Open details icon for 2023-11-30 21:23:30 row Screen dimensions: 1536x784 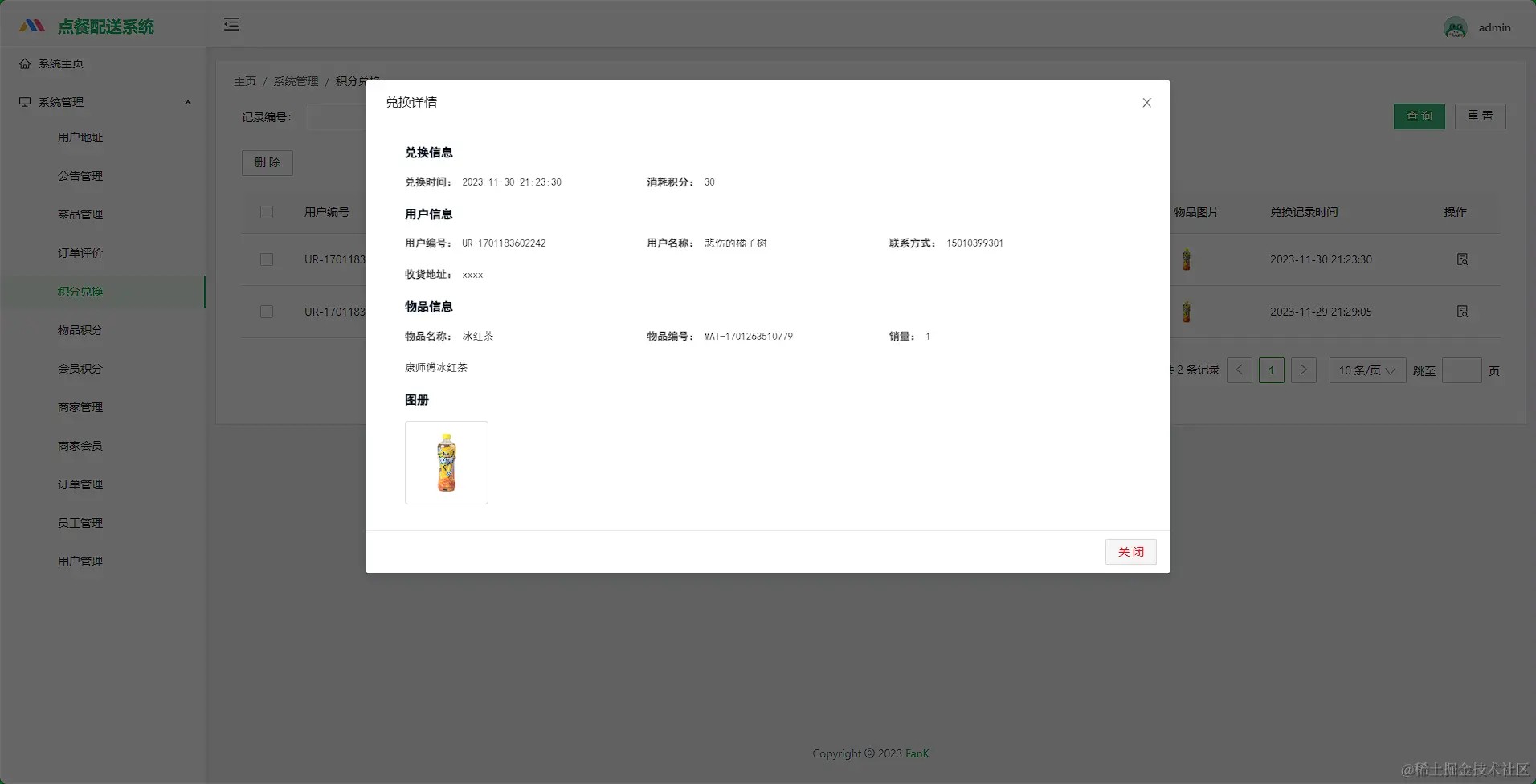[1462, 259]
